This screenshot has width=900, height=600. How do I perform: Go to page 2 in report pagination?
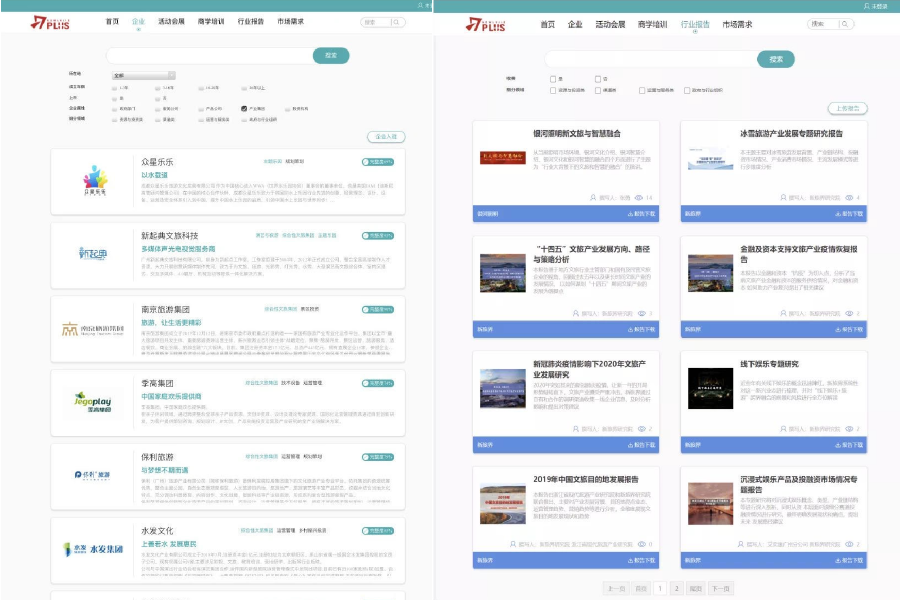(x=677, y=589)
